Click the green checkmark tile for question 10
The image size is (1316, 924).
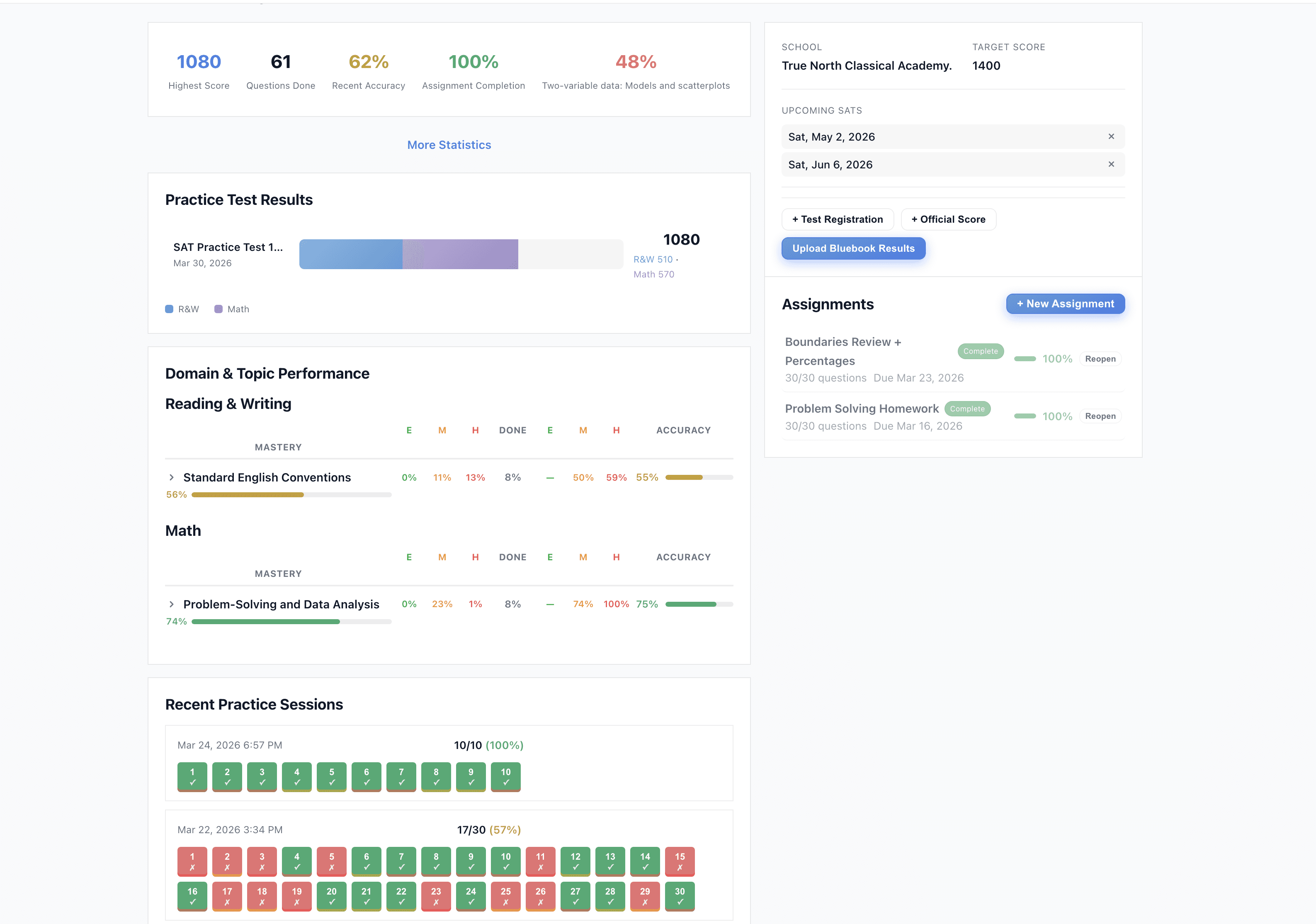coord(505,777)
